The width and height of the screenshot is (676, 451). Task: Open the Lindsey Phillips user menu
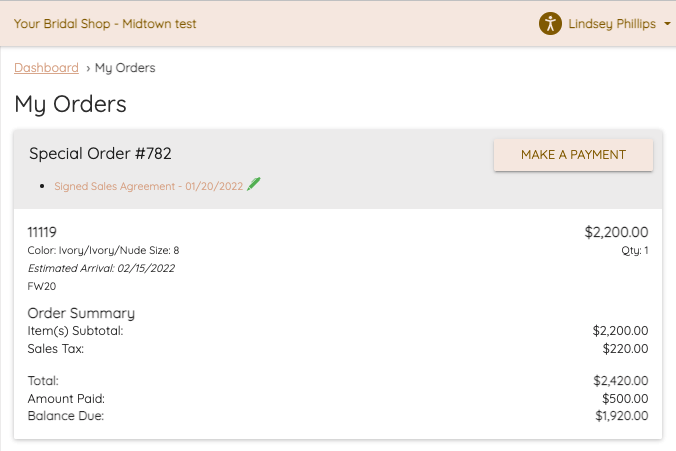(612, 24)
